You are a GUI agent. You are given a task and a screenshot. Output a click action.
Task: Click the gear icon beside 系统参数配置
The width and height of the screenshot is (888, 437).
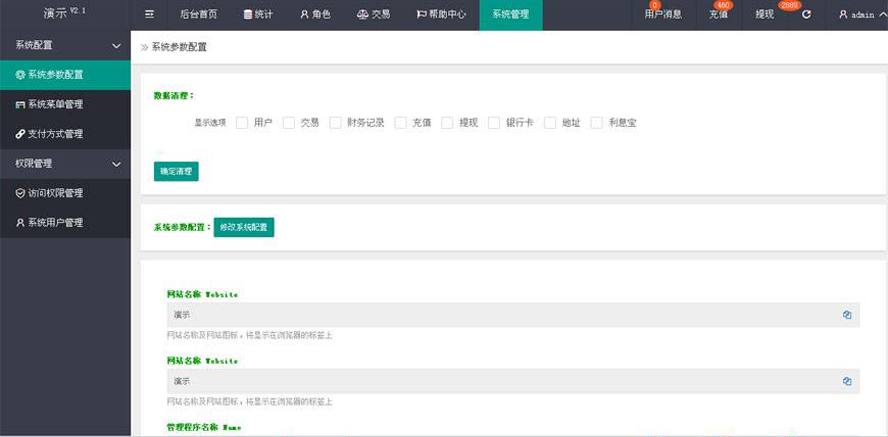click(x=20, y=75)
